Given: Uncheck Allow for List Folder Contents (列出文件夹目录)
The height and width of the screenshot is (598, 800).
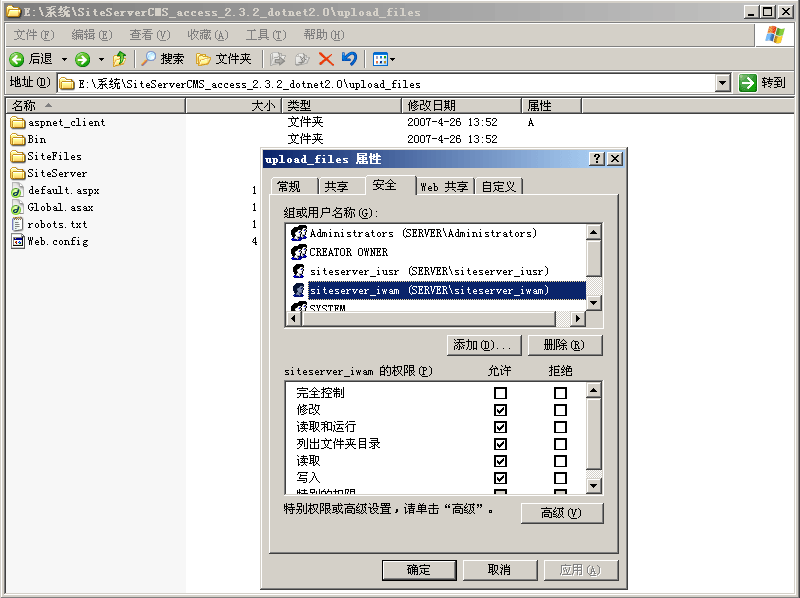Looking at the screenshot, I should (501, 444).
